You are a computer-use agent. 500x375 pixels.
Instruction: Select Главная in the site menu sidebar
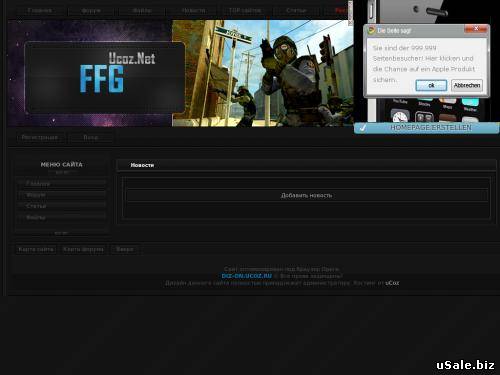click(62, 184)
